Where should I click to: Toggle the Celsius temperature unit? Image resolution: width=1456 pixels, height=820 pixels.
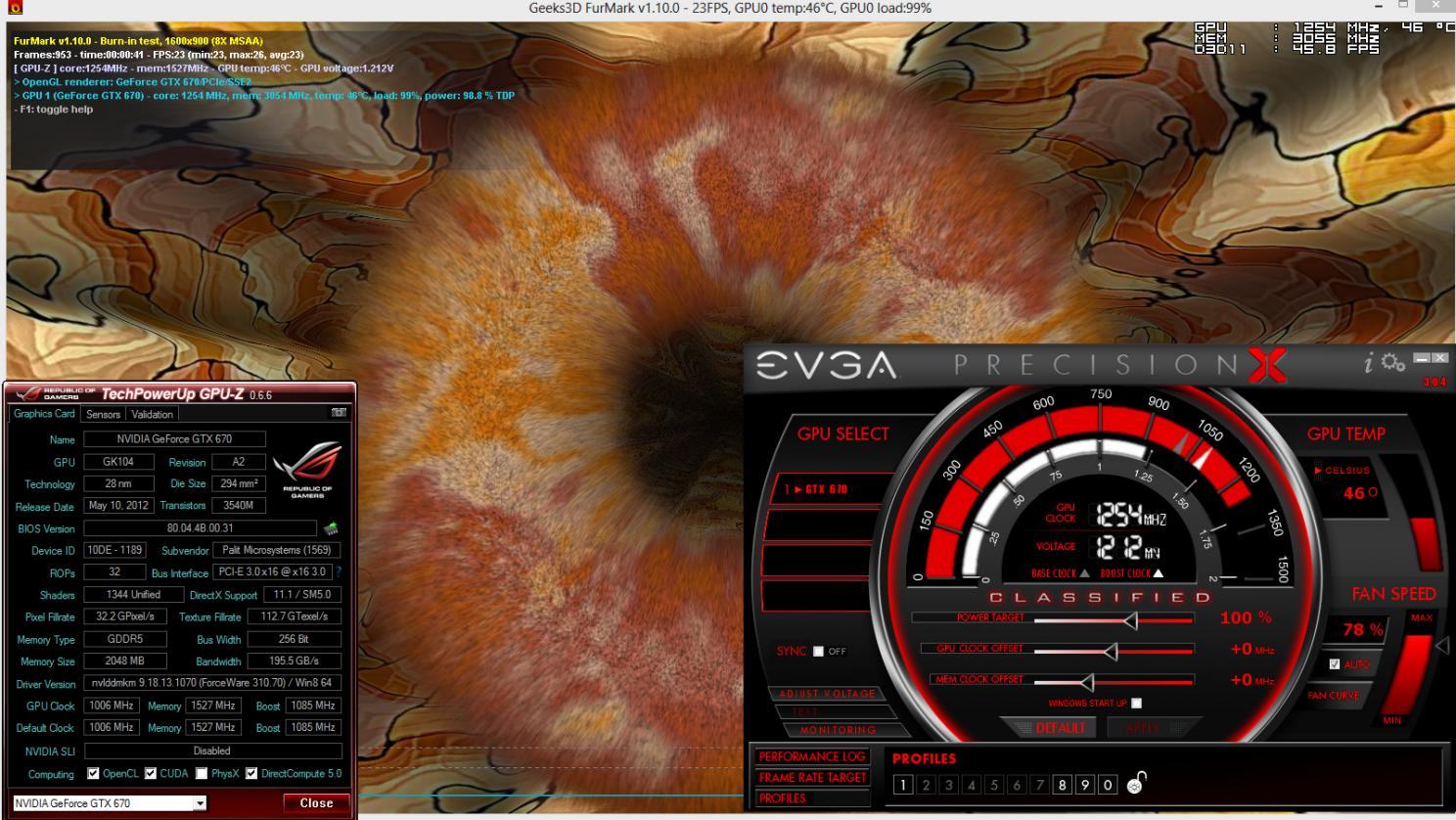click(x=1342, y=471)
